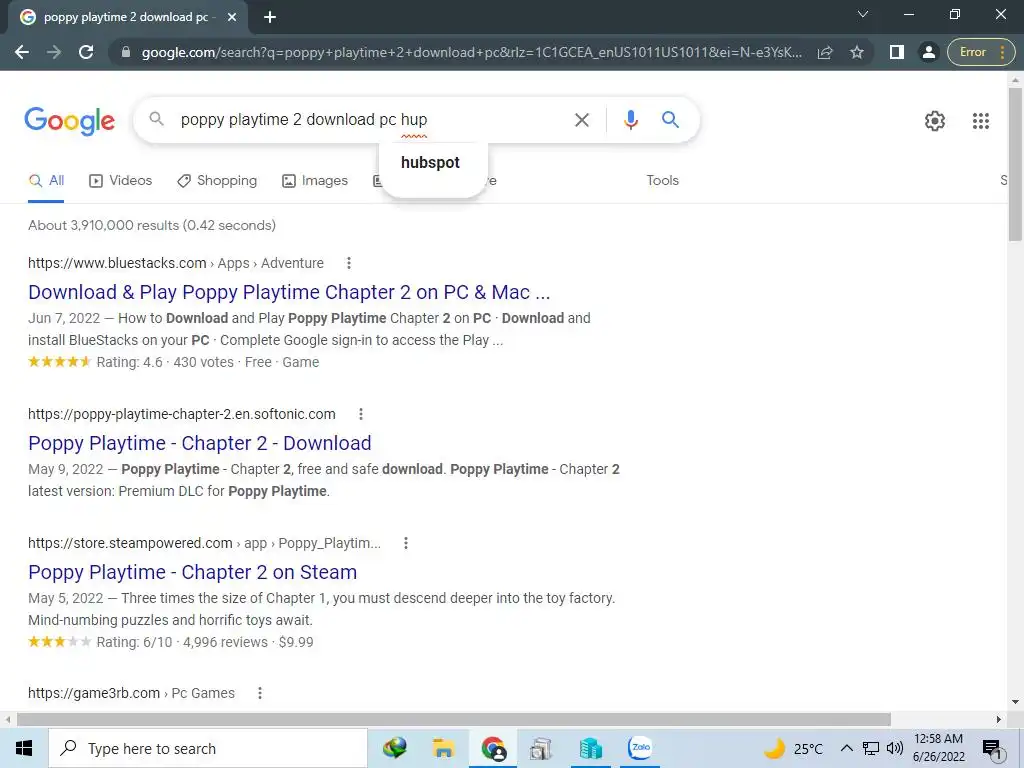1024x768 pixels.
Task: Open the site lock info icon
Action: (126, 52)
